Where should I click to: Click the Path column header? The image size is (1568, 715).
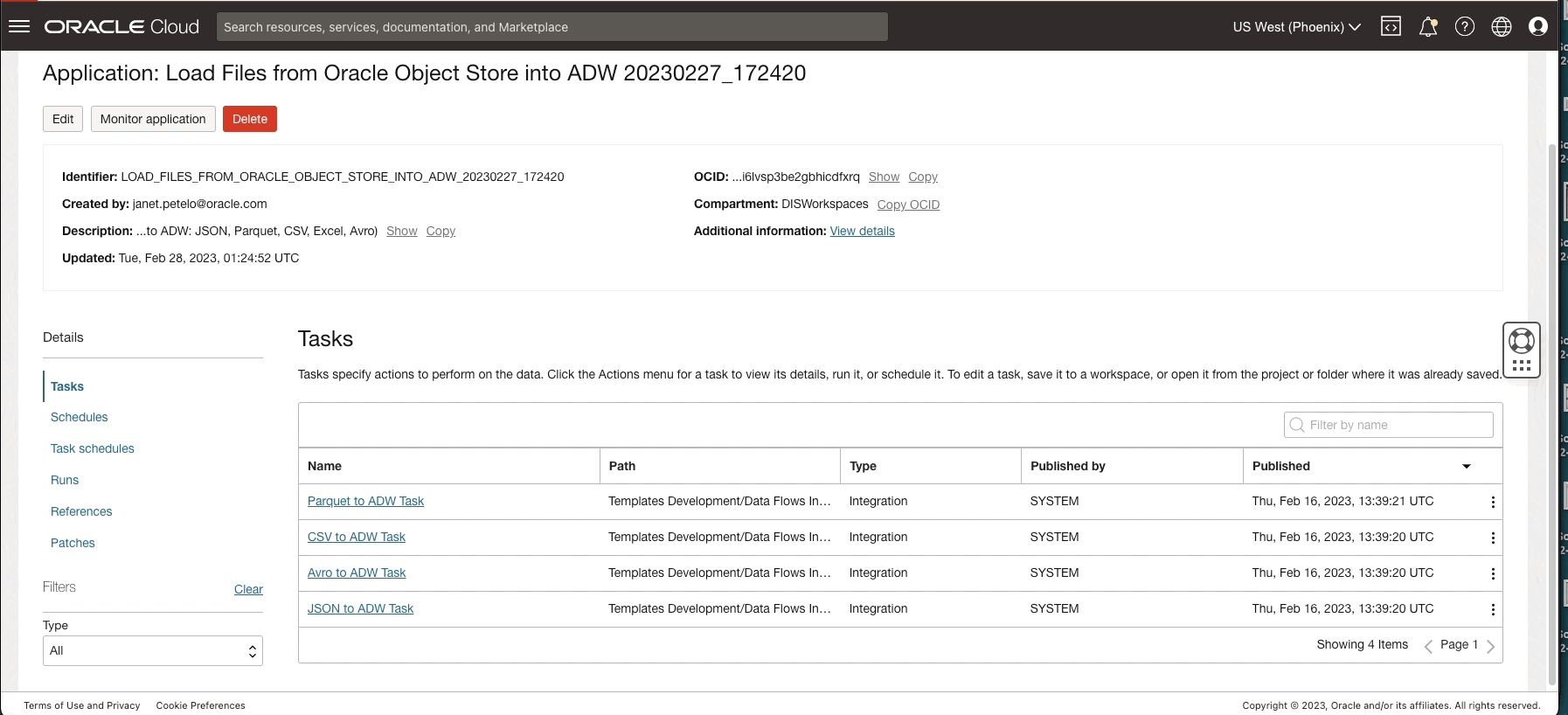tap(720, 466)
